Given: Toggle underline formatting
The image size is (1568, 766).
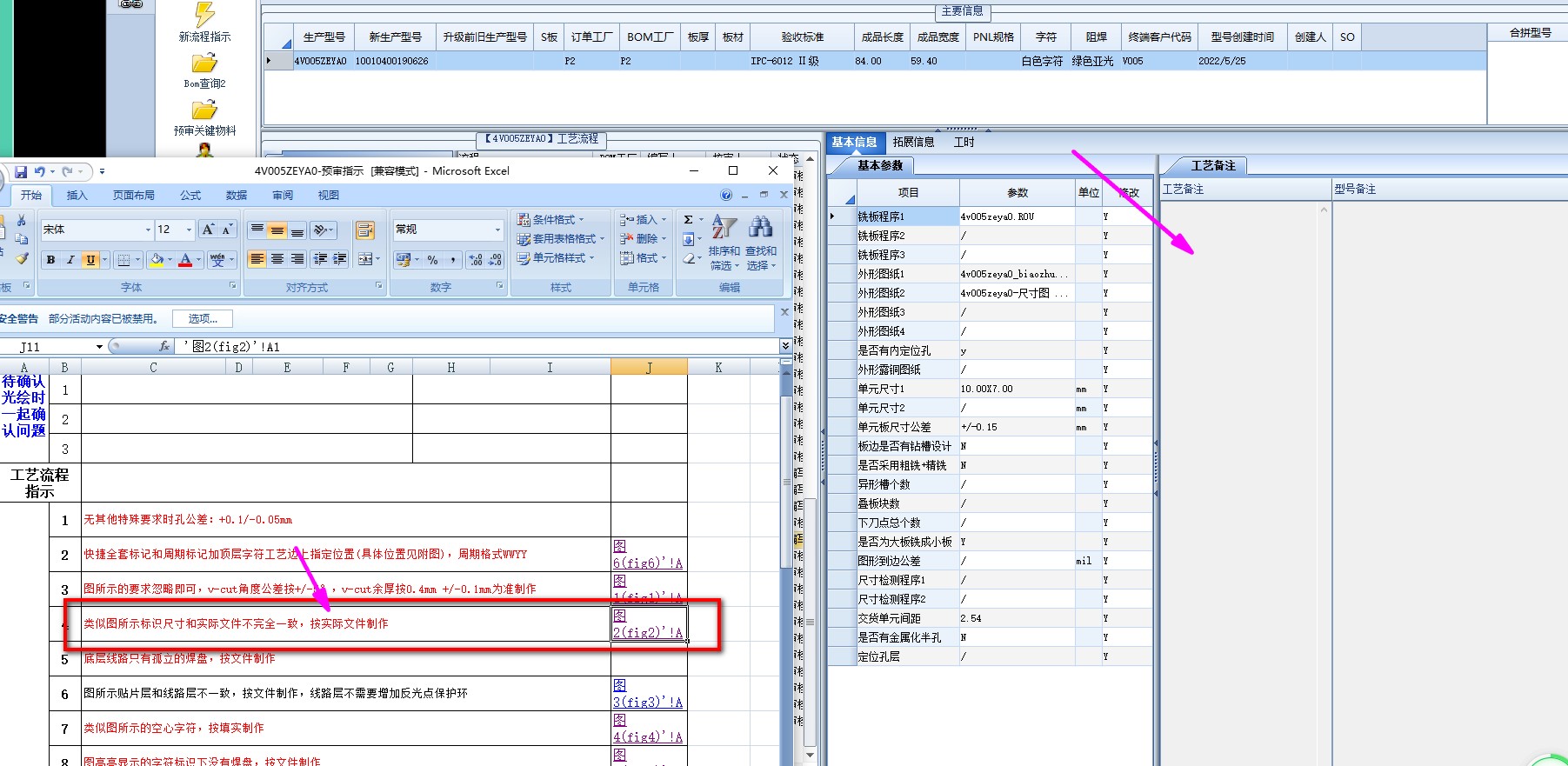Looking at the screenshot, I should (90, 259).
